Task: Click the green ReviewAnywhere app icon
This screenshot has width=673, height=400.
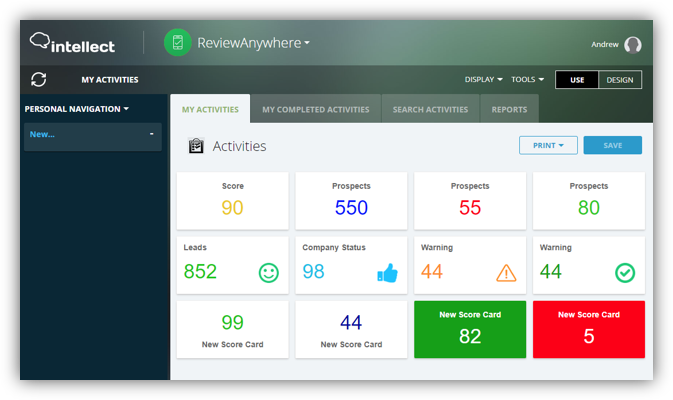Action: point(177,43)
